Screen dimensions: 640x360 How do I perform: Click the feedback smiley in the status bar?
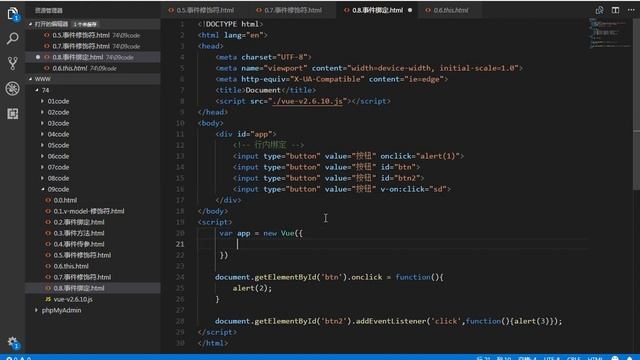(615, 358)
